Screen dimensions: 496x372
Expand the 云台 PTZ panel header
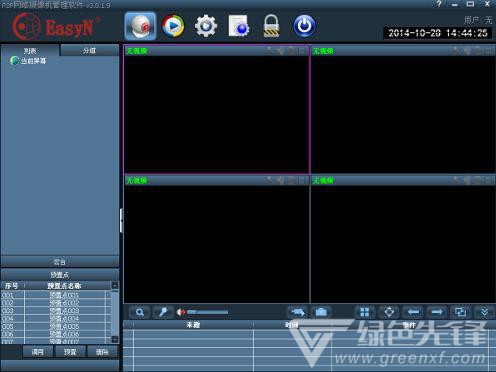coord(60,262)
